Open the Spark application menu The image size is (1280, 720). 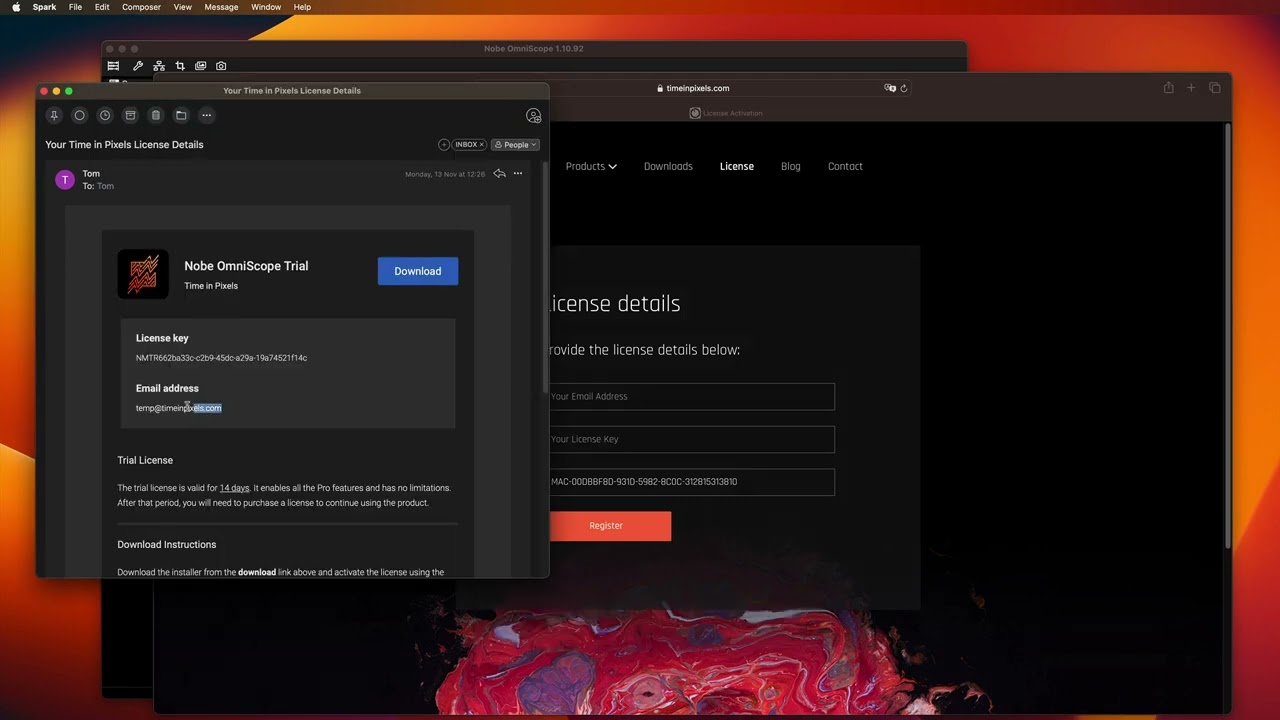[x=44, y=7]
